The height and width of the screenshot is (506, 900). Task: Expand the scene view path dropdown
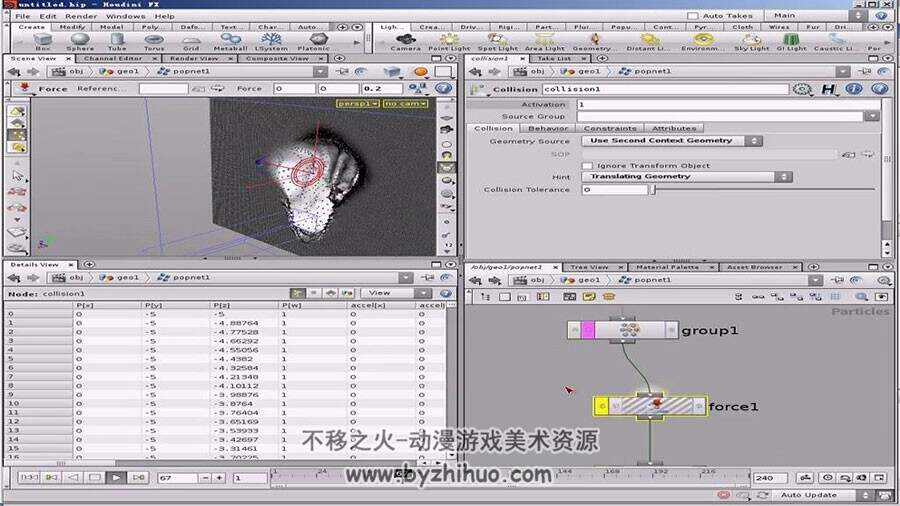320,72
